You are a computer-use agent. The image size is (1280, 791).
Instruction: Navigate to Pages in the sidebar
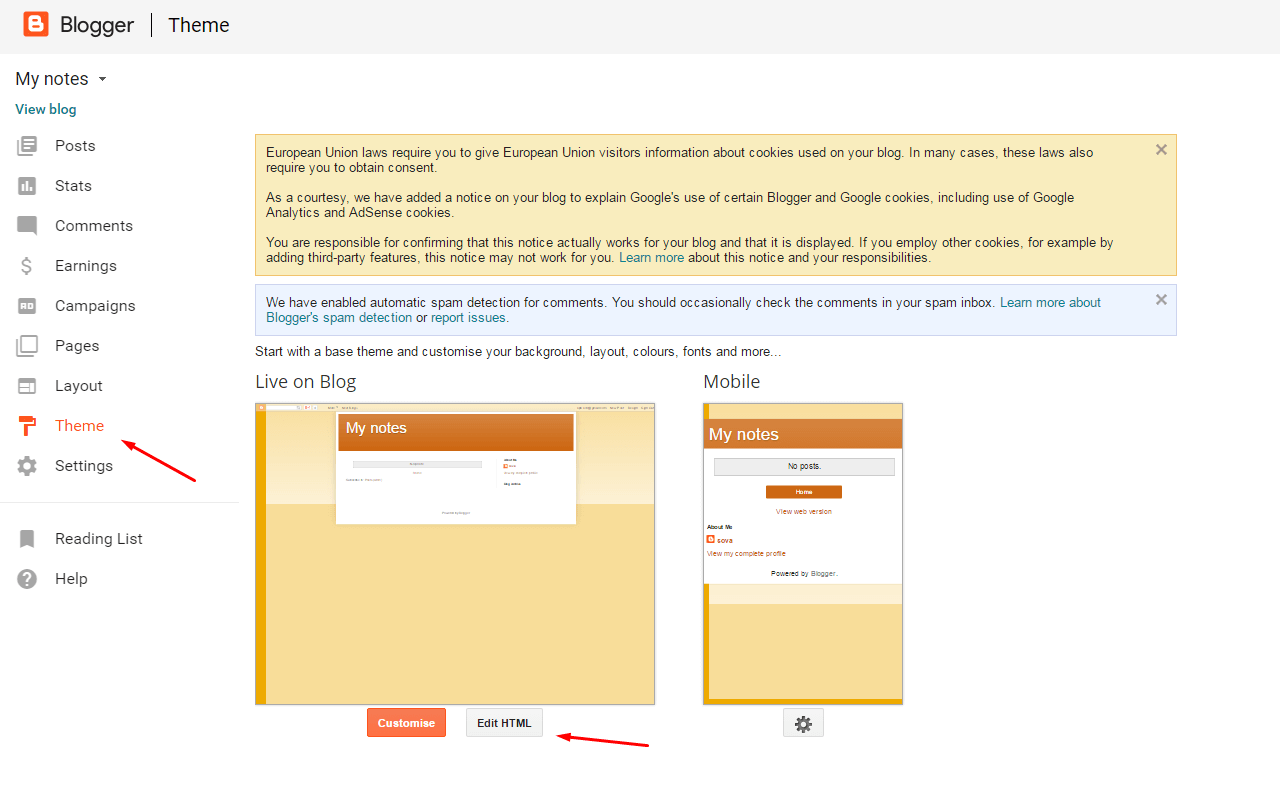click(77, 346)
